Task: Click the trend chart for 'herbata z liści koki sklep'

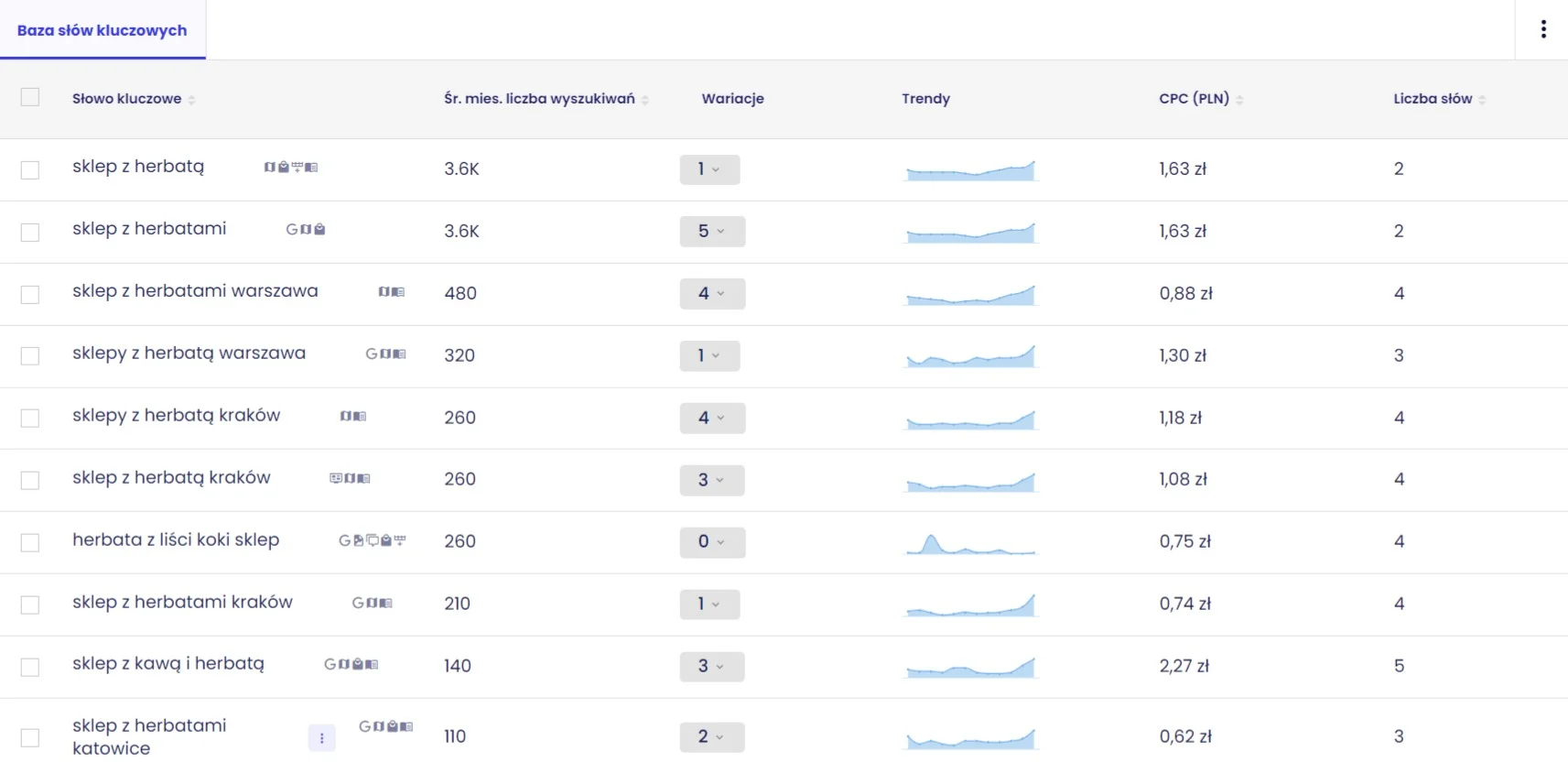Action: 970,543
